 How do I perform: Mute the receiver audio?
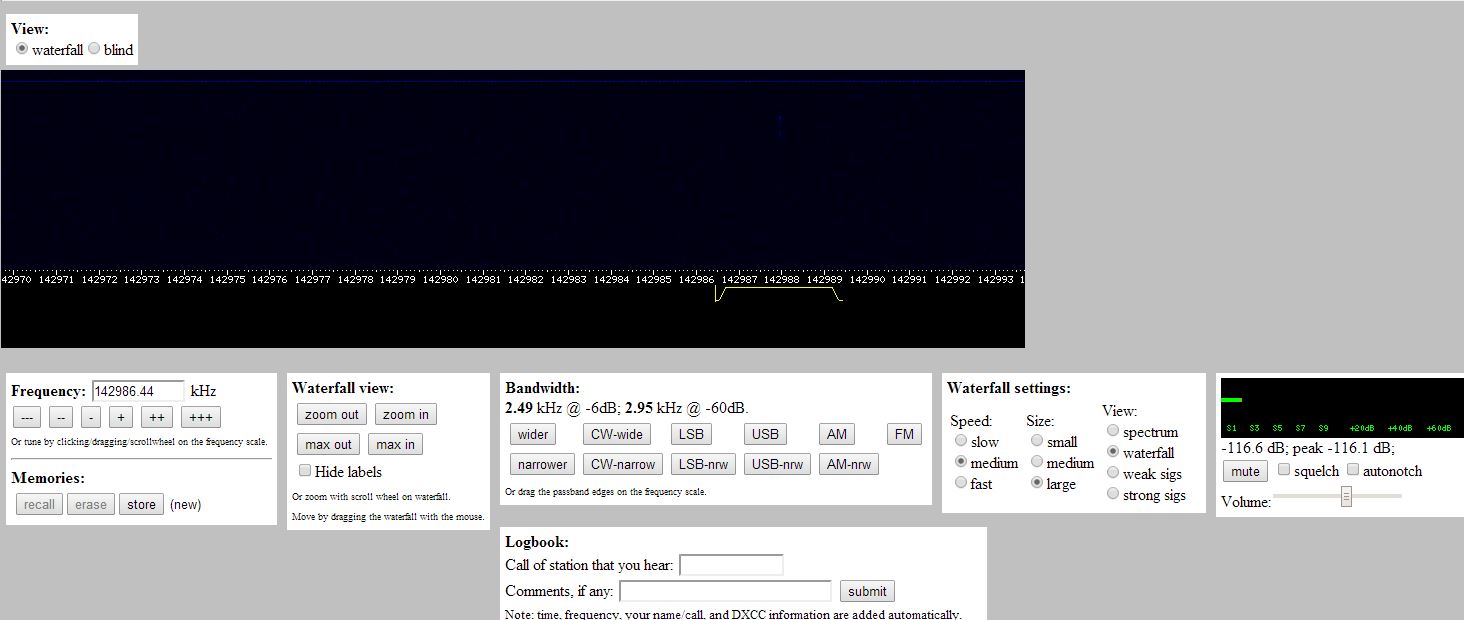coord(1245,471)
